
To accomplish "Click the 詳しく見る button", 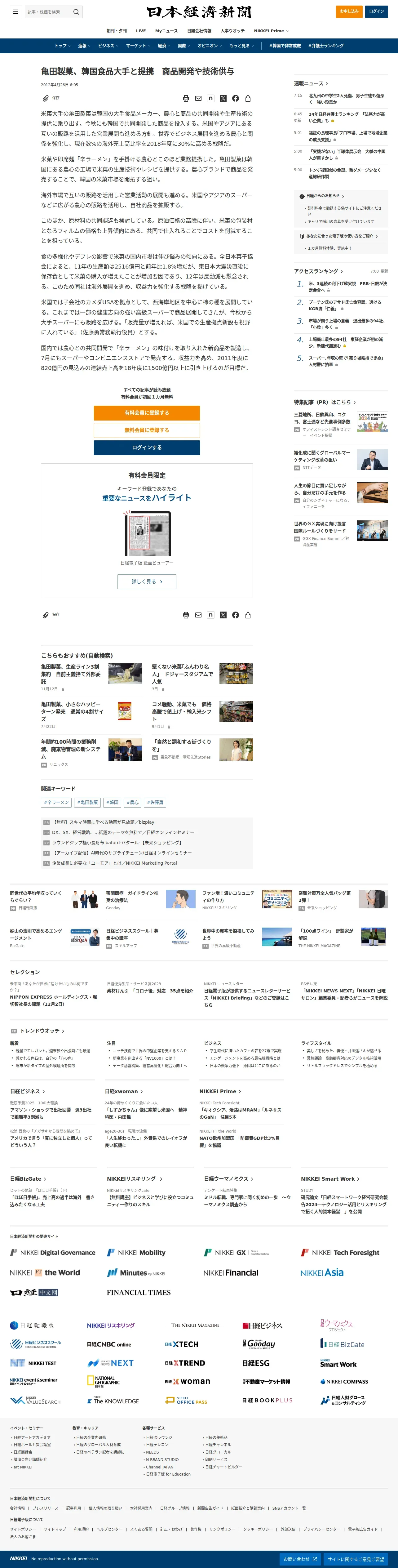I will (147, 581).
